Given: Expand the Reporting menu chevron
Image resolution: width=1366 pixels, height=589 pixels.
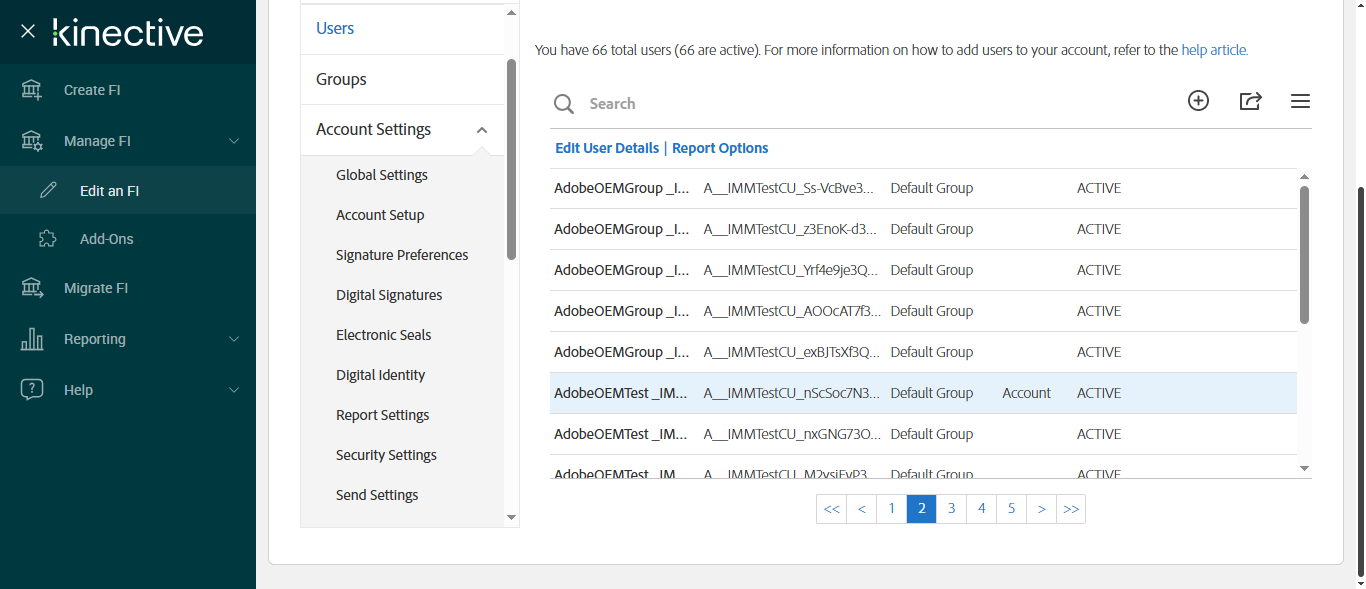Looking at the screenshot, I should click(234, 339).
